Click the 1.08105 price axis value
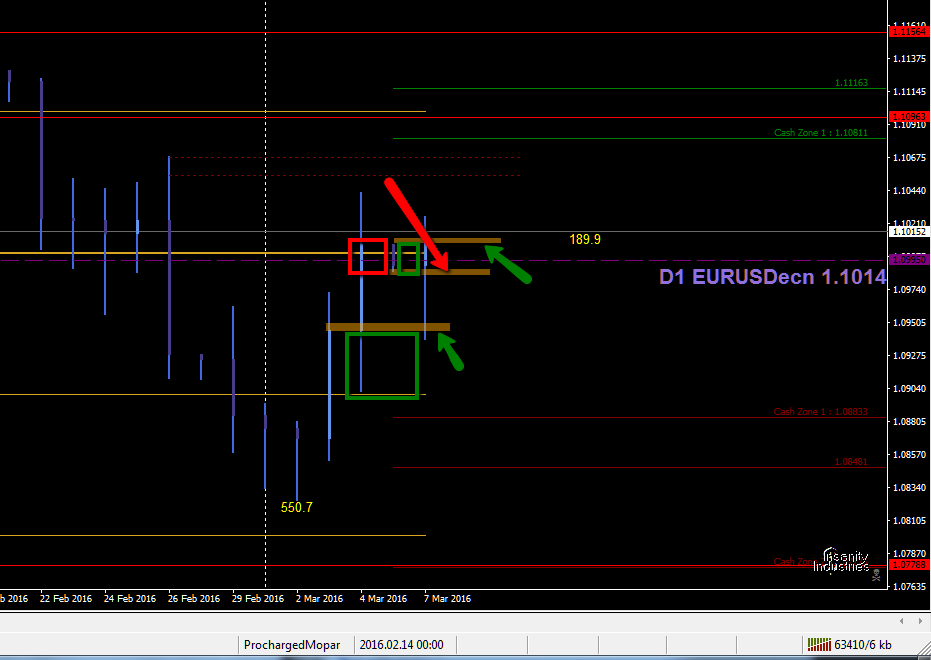Screen dimensions: 931x660 [x=910, y=521]
